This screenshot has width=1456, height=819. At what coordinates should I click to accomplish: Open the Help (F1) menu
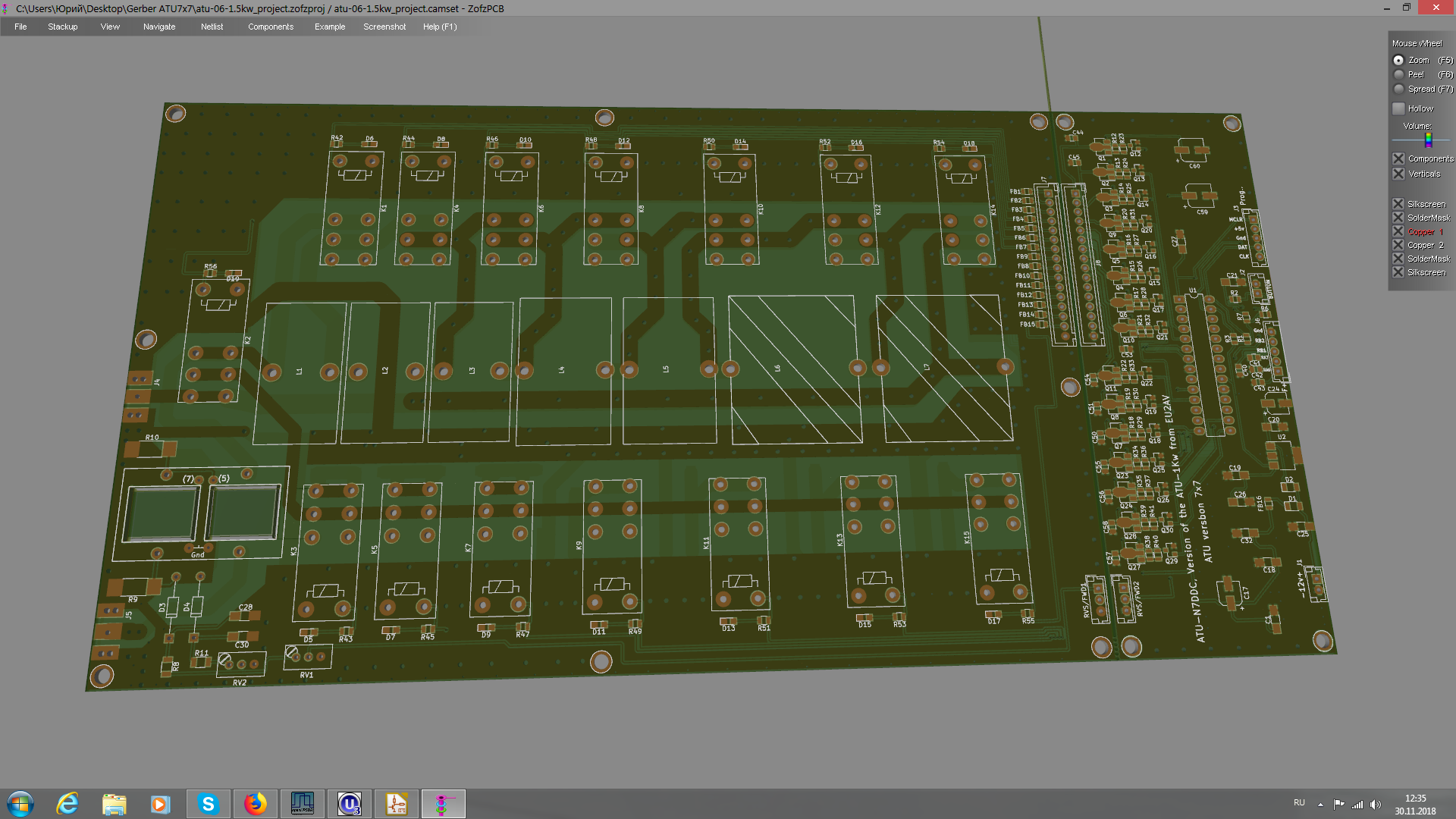click(439, 27)
